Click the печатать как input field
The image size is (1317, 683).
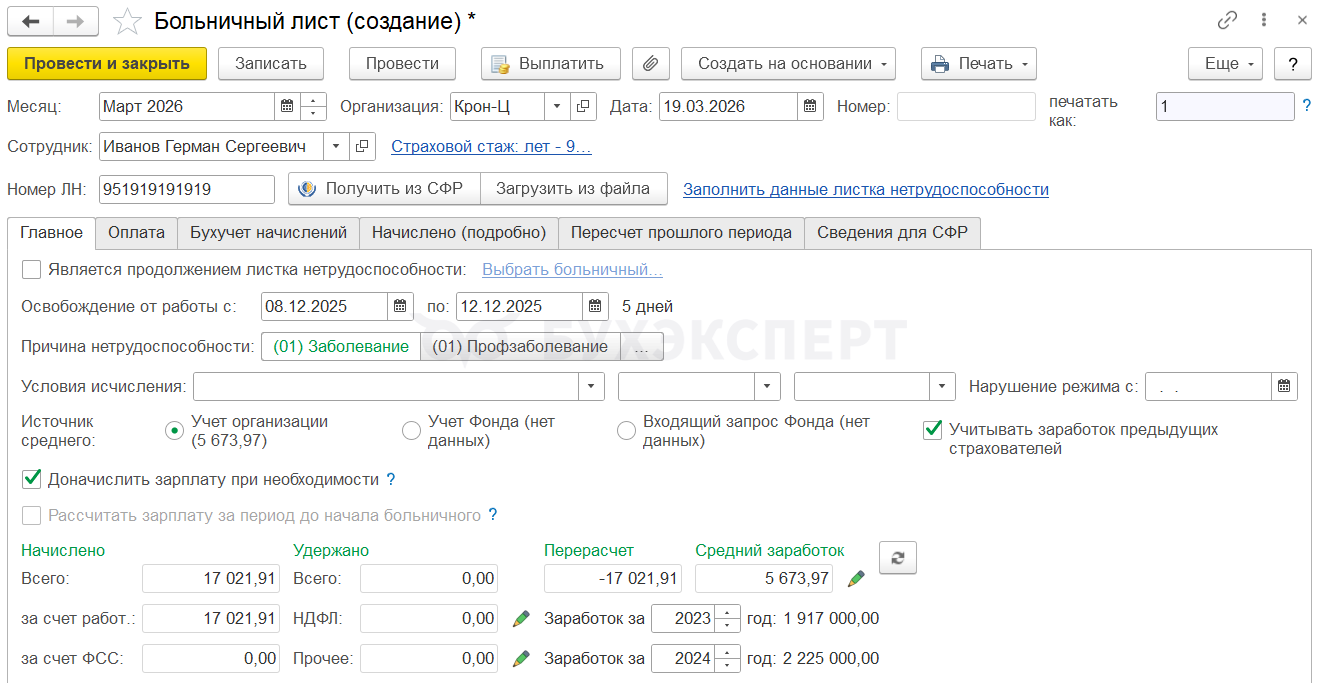point(1225,106)
